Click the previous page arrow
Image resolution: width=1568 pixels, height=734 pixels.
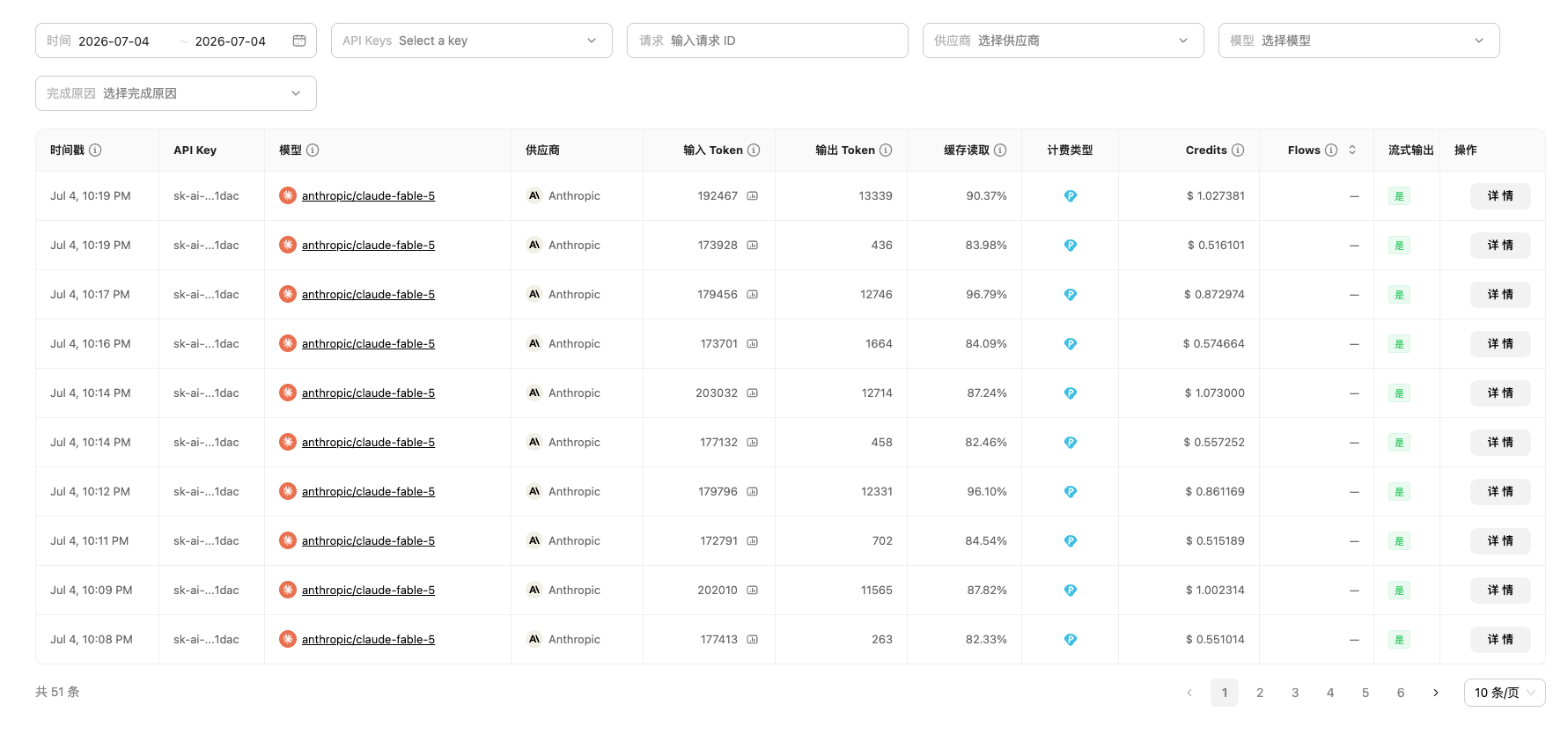[x=1189, y=693]
